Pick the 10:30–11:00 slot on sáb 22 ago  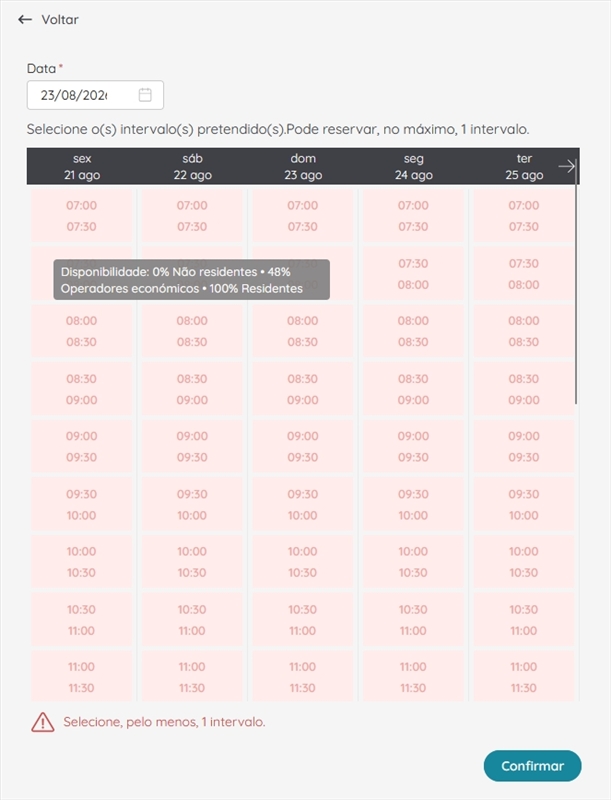[x=192, y=620]
